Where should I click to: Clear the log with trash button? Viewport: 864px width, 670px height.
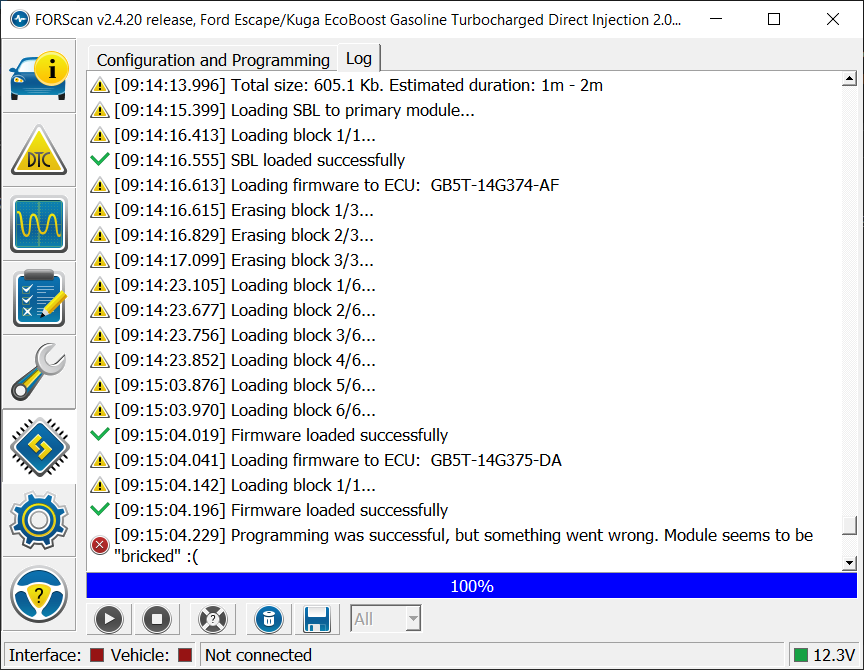(x=268, y=619)
